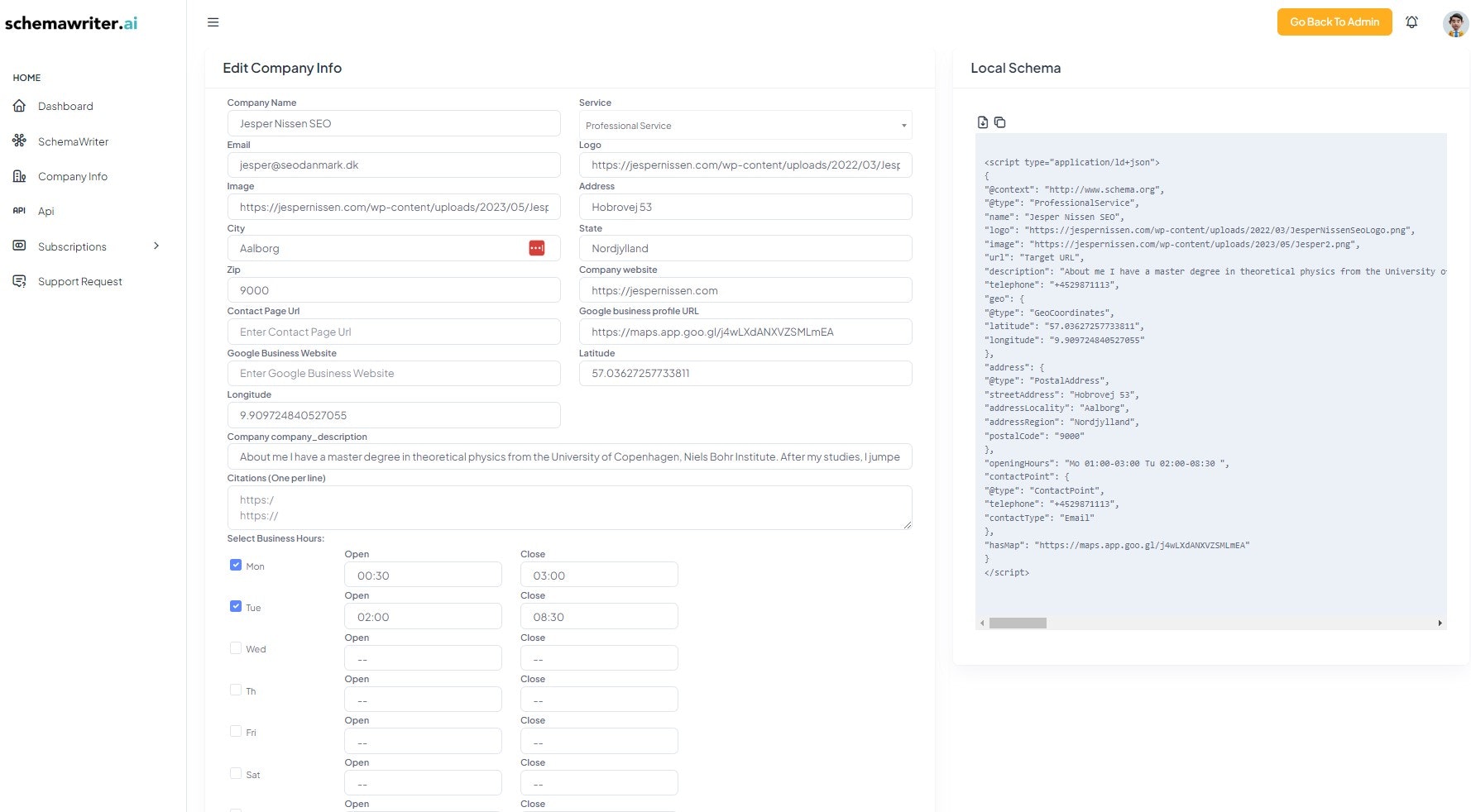Click the Company website input field
This screenshot has height=812, width=1471.
[745, 290]
